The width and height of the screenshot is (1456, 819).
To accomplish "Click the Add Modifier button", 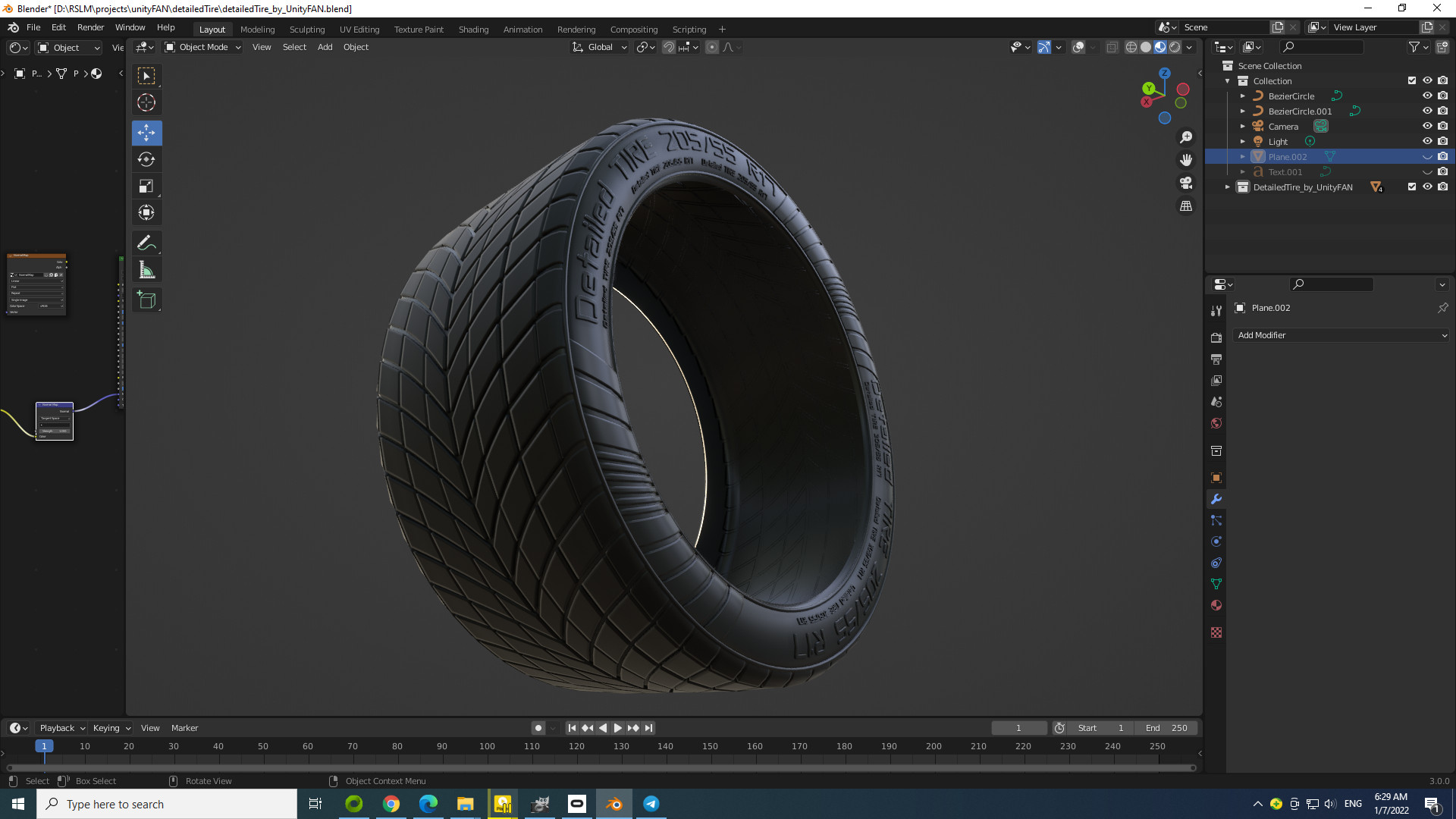I will point(1341,335).
